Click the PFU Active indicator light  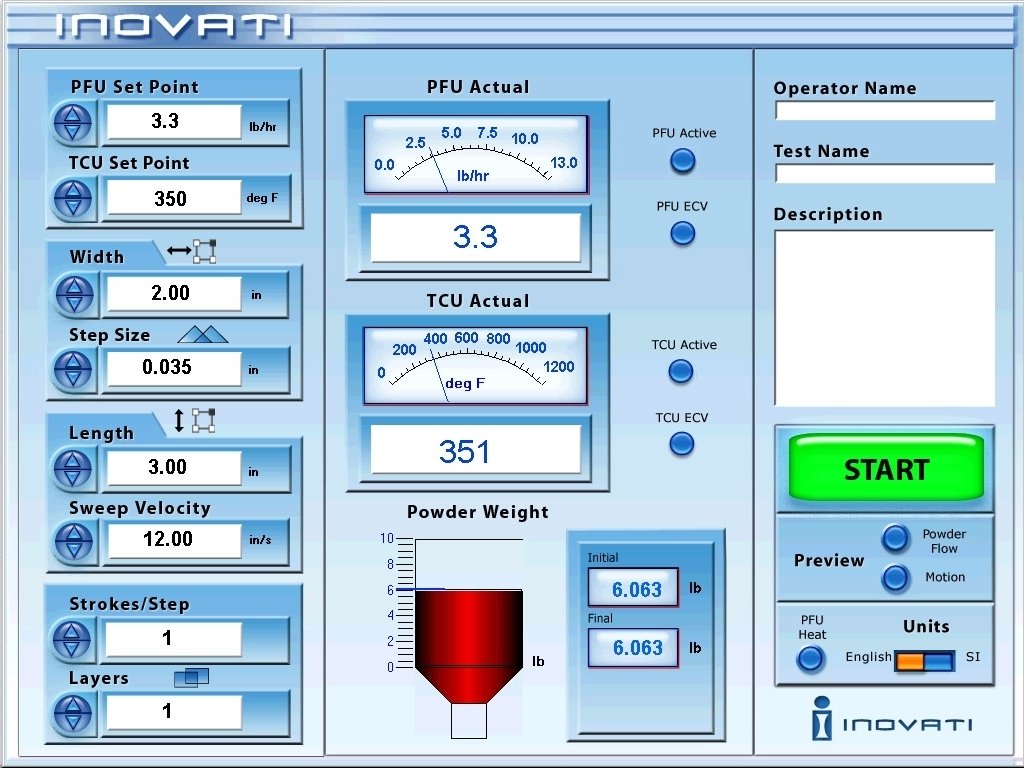coord(682,160)
